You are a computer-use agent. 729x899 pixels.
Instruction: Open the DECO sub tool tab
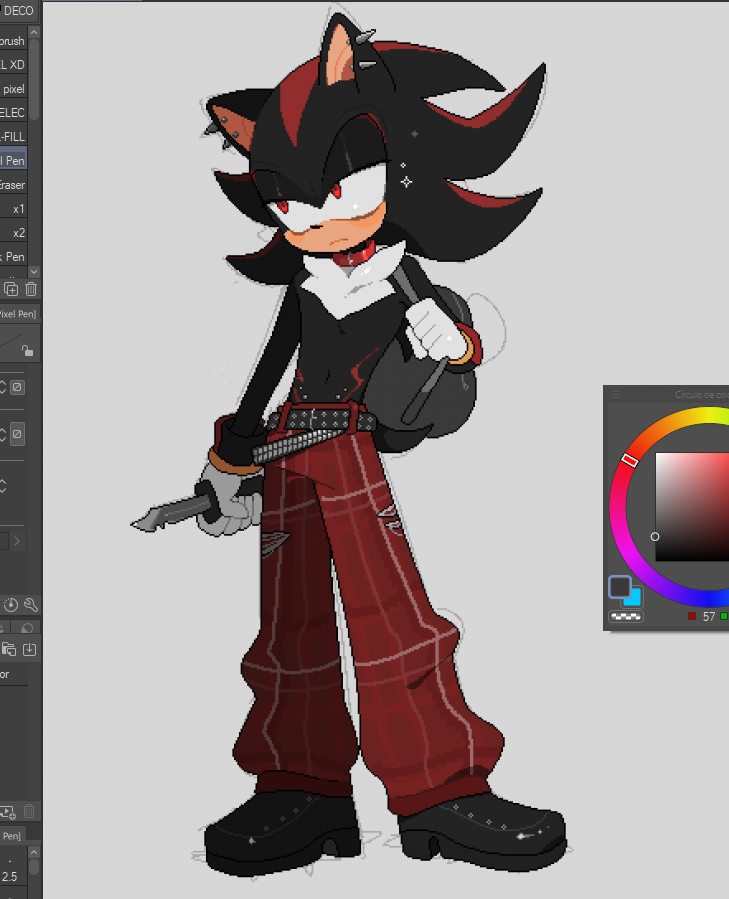coord(17,10)
